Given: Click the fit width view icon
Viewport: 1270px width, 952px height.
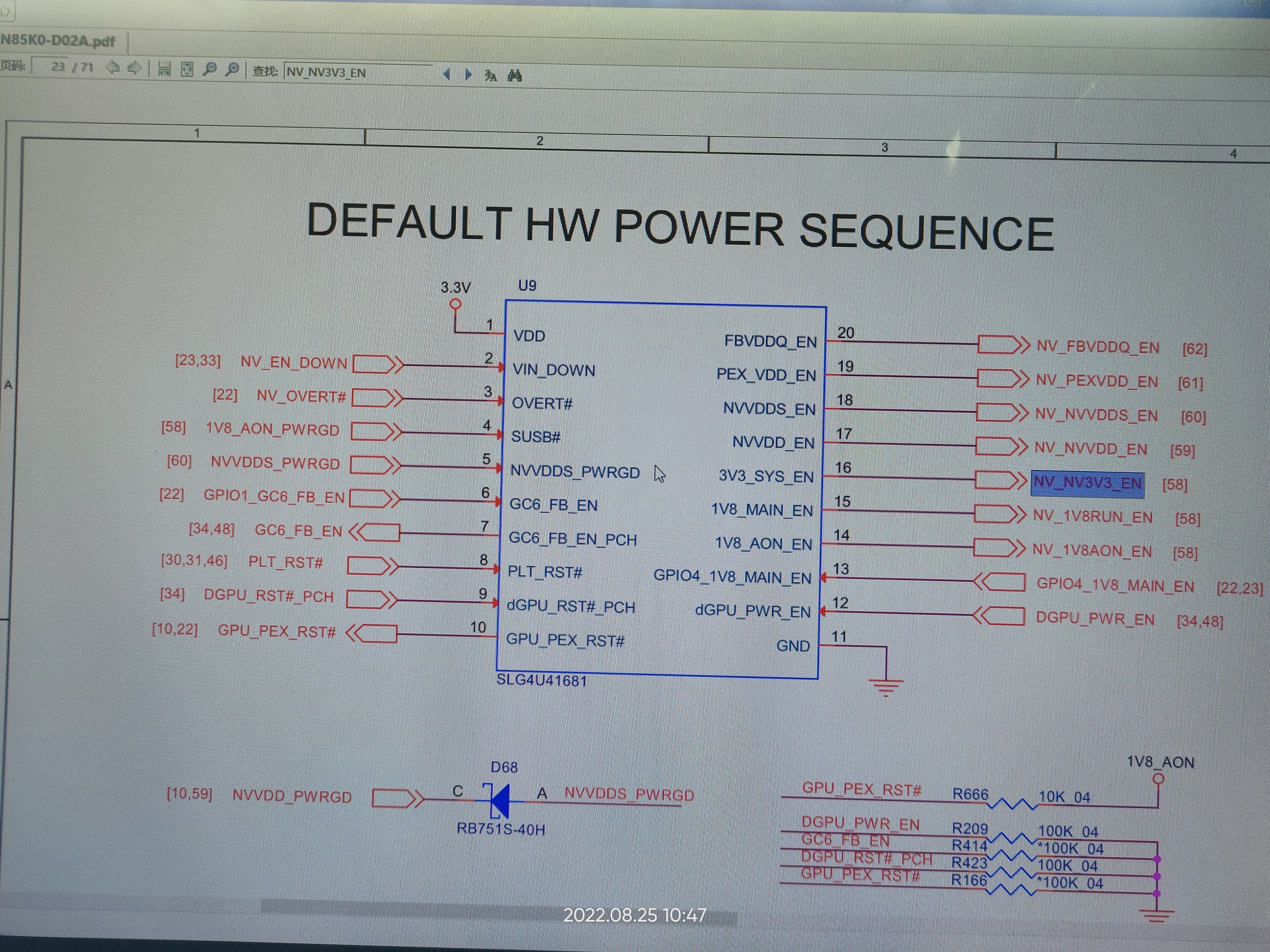Looking at the screenshot, I should pos(165,69).
